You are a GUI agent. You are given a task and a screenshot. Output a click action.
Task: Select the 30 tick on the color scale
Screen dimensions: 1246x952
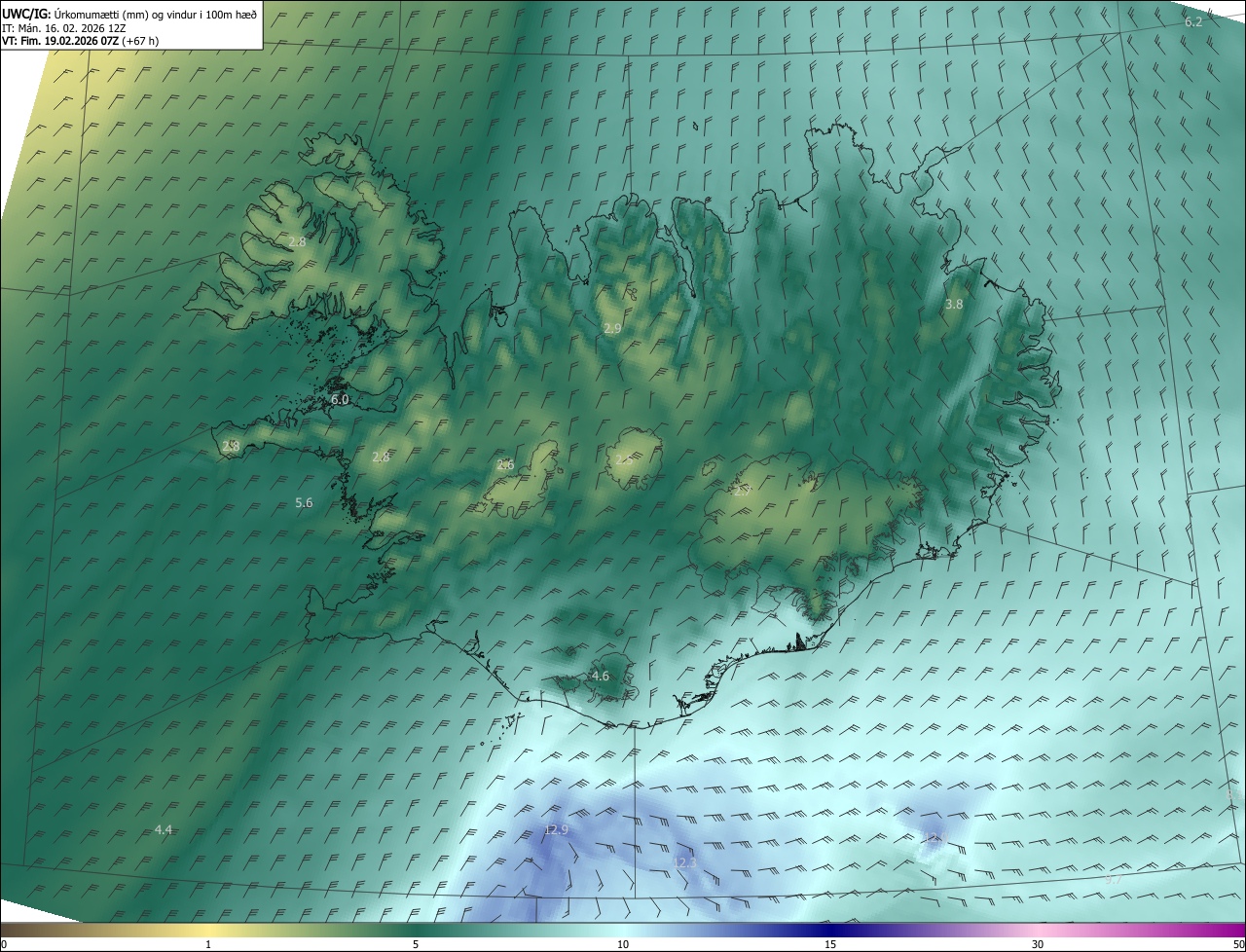(1038, 944)
